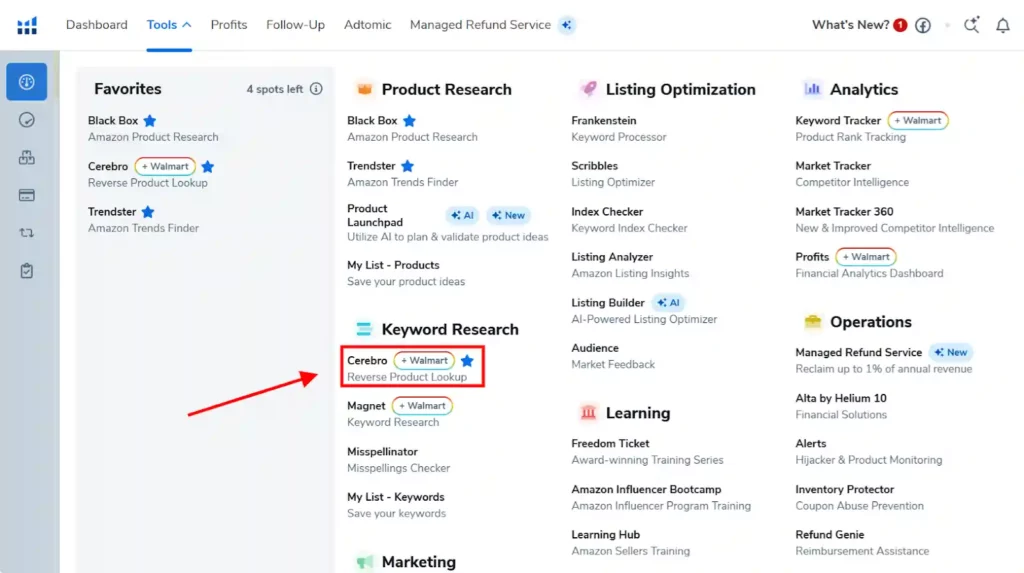Open What's New announcements
Image resolution: width=1024 pixels, height=573 pixels.
pos(850,25)
